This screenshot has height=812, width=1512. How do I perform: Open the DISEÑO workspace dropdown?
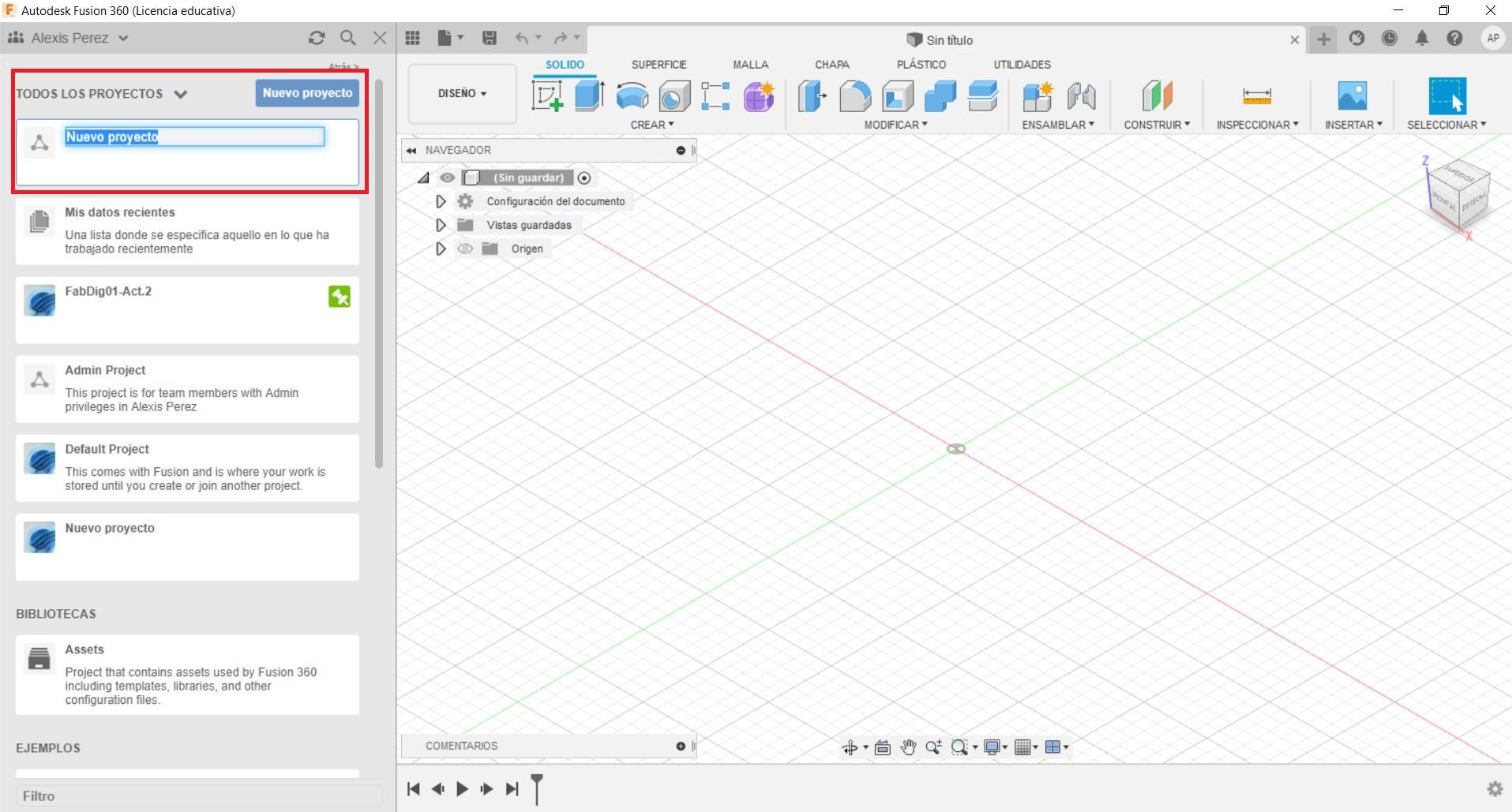point(462,94)
